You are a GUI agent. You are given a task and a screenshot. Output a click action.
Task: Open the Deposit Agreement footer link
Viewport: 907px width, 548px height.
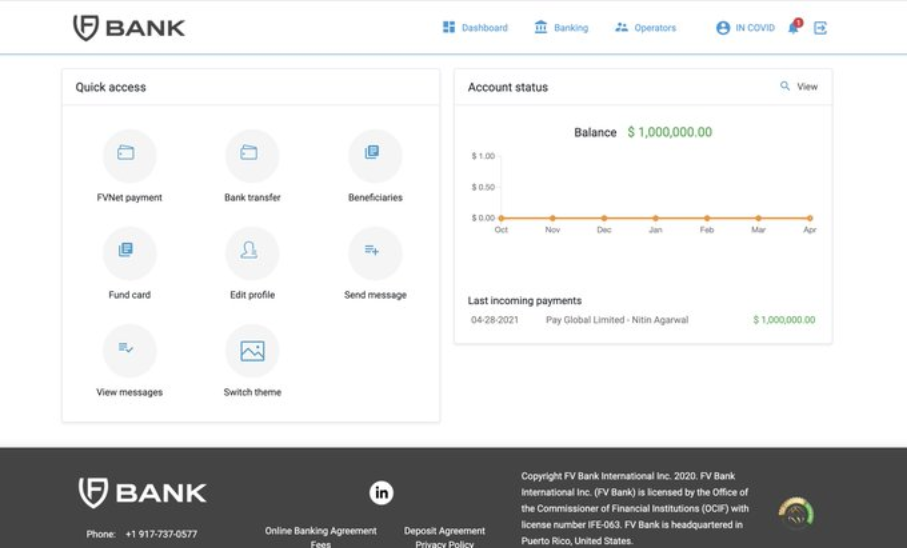(x=444, y=531)
